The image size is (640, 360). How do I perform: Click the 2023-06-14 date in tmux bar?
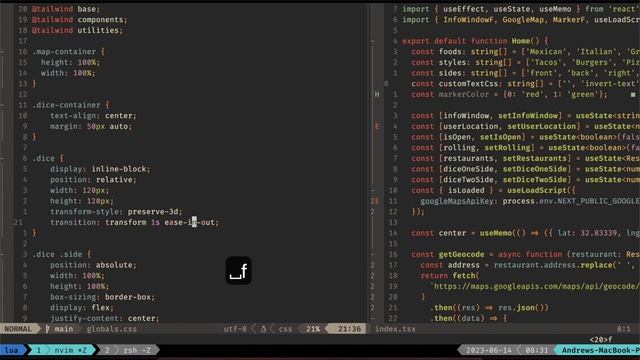tap(489, 350)
